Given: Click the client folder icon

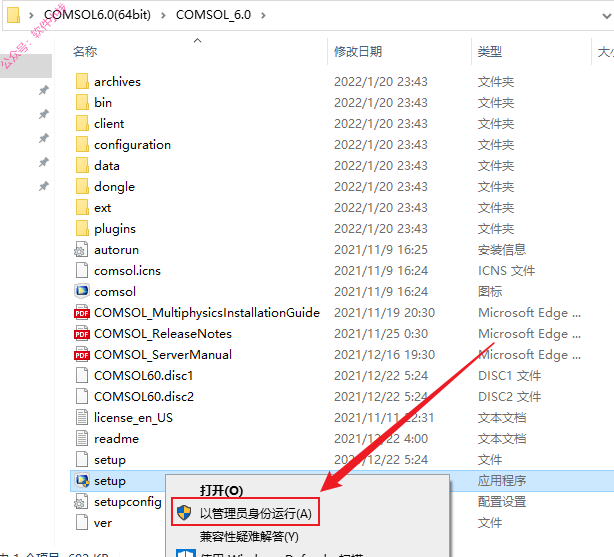Looking at the screenshot, I should click(x=82, y=123).
